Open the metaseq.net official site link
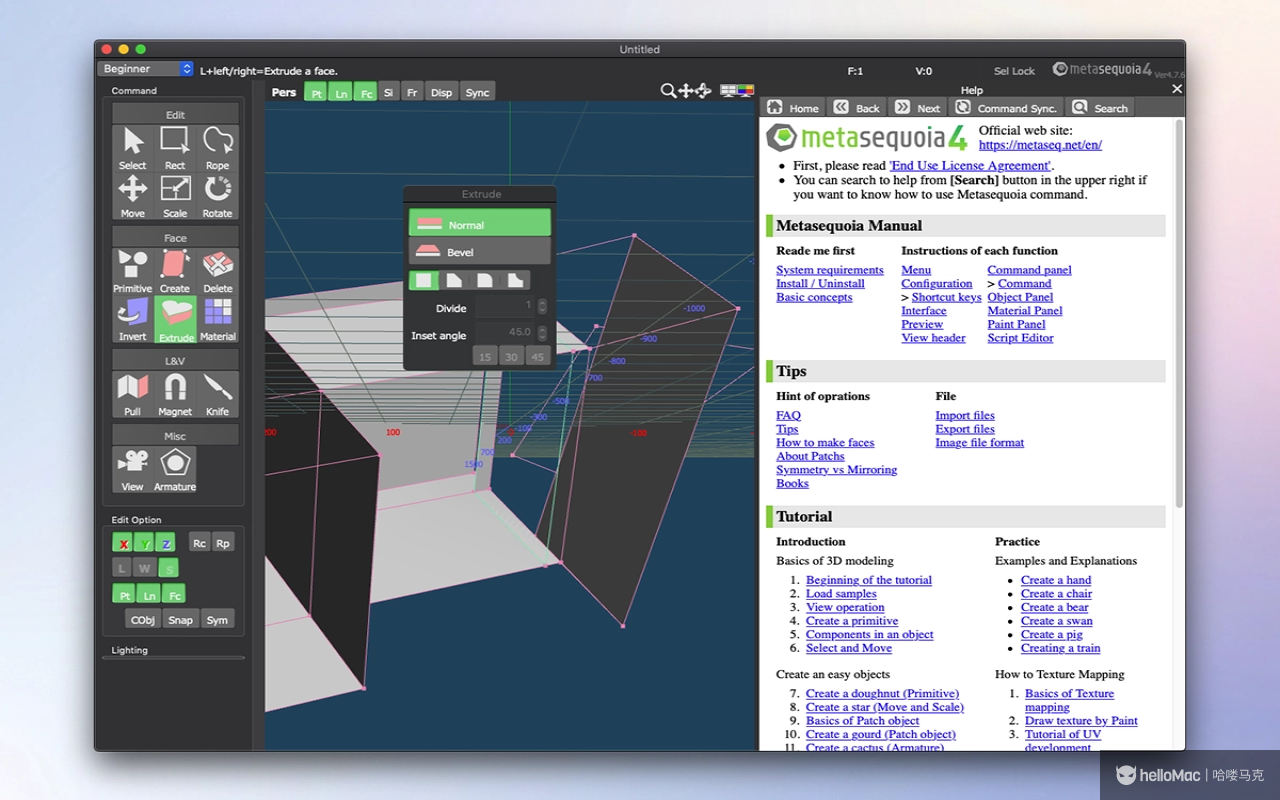 point(1040,145)
